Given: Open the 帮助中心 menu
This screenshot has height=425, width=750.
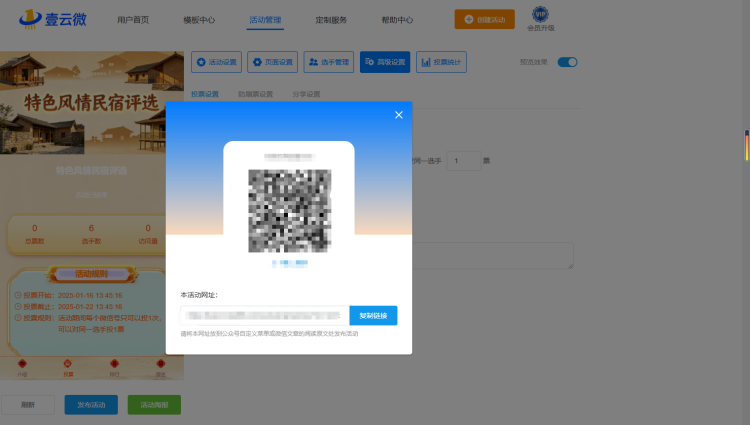Looking at the screenshot, I should point(397,20).
